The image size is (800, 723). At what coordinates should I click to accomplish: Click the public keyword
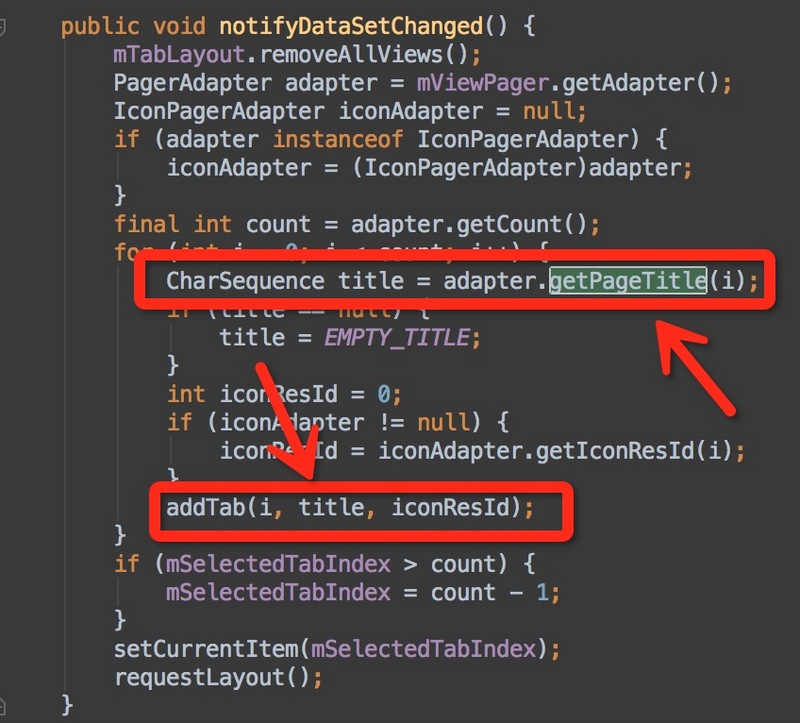click(100, 26)
